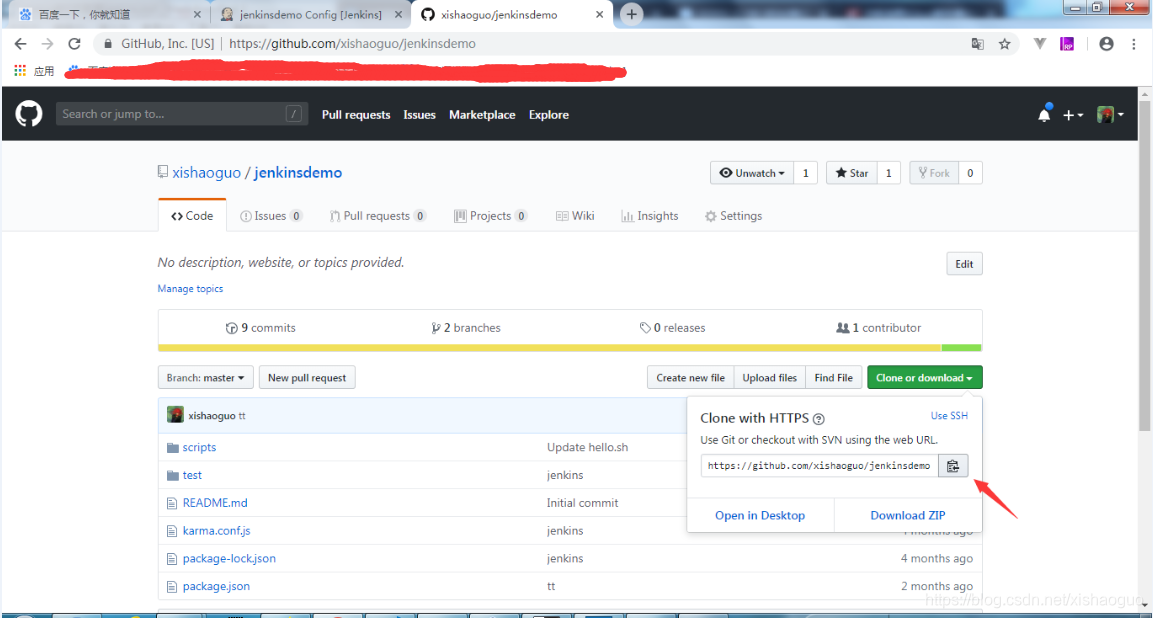The width and height of the screenshot is (1153, 618).
Task: Click Edit description button
Action: [964, 264]
